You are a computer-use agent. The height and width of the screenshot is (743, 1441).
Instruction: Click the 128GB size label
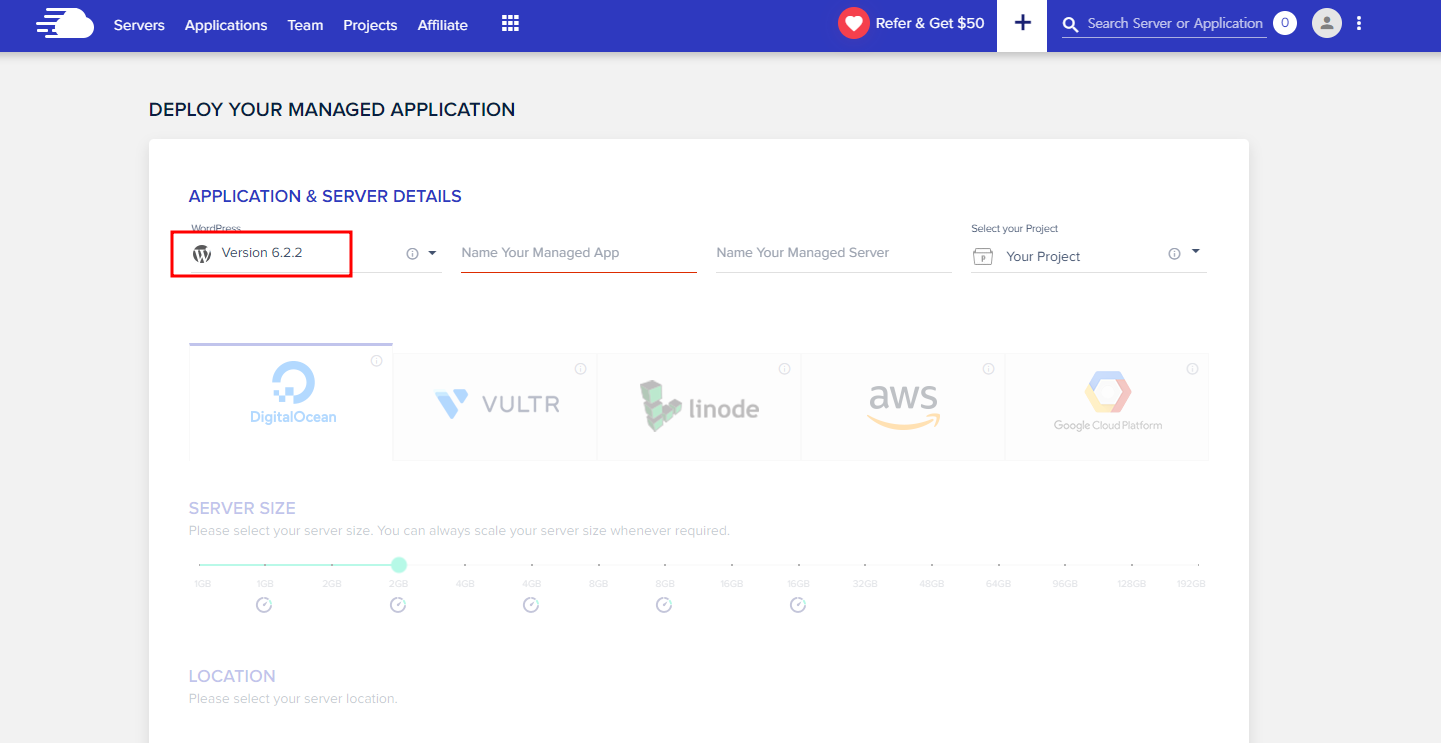click(x=1132, y=584)
